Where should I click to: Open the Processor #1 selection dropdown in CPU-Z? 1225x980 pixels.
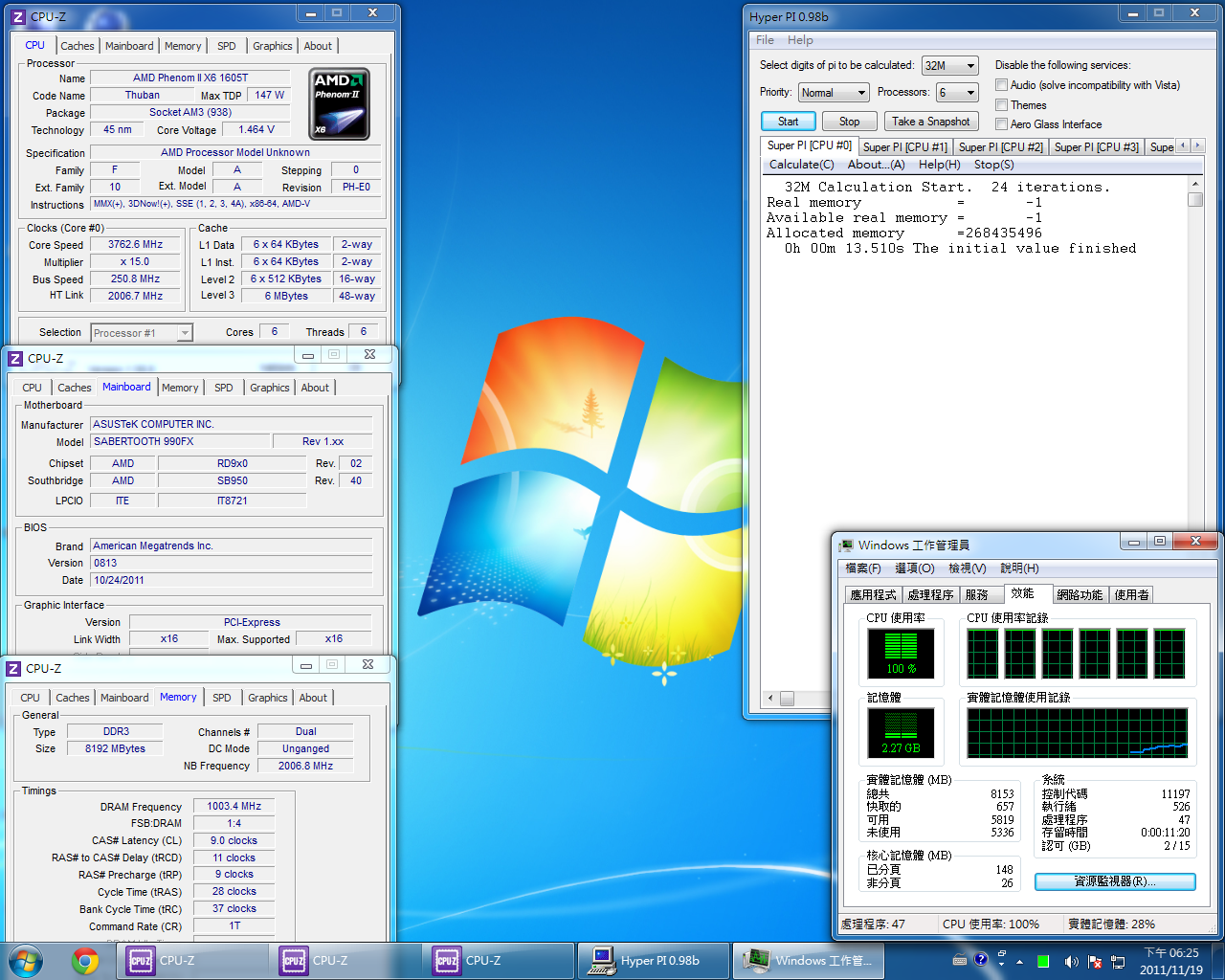click(x=142, y=333)
